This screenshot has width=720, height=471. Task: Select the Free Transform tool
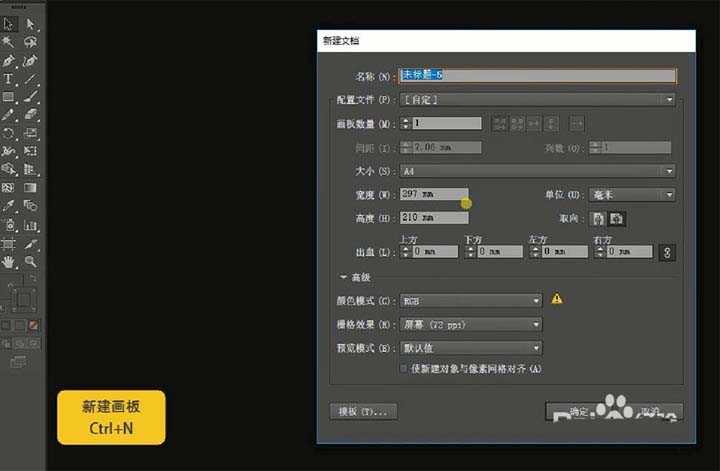point(30,151)
